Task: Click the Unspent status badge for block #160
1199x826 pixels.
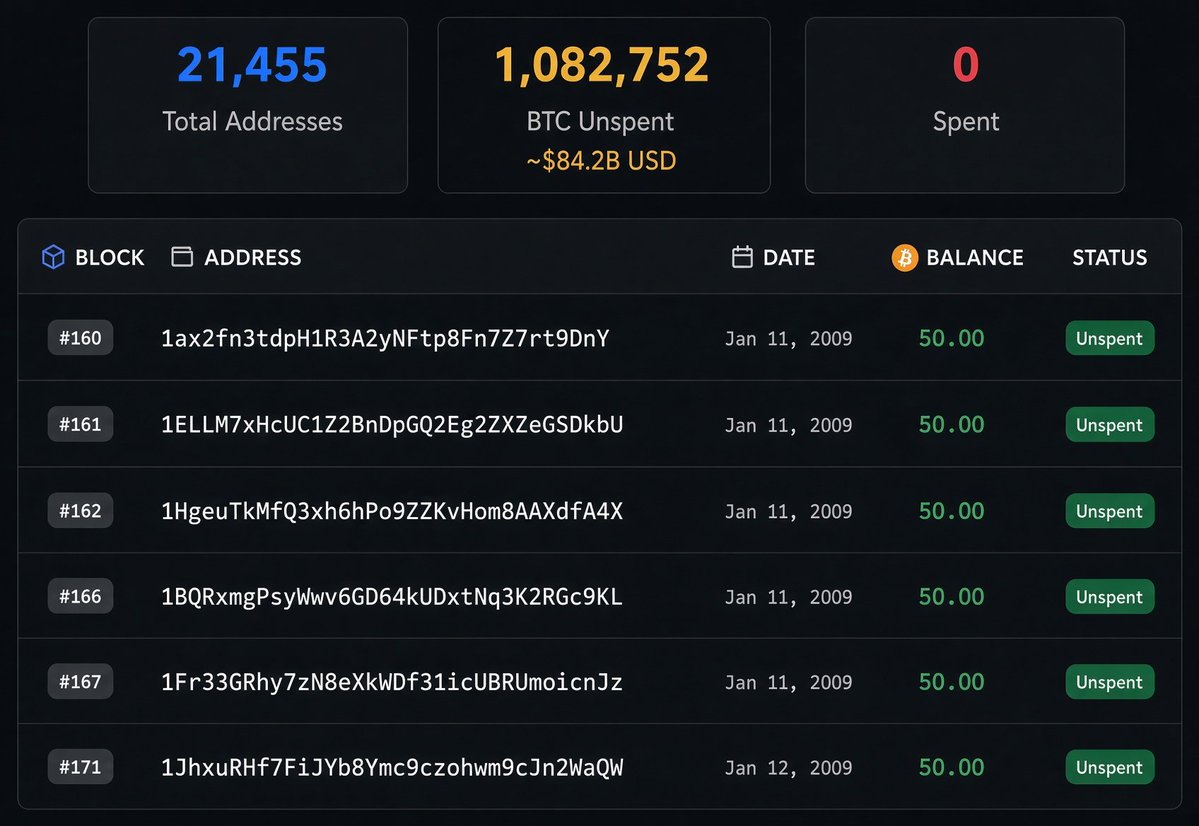Action: [1110, 338]
